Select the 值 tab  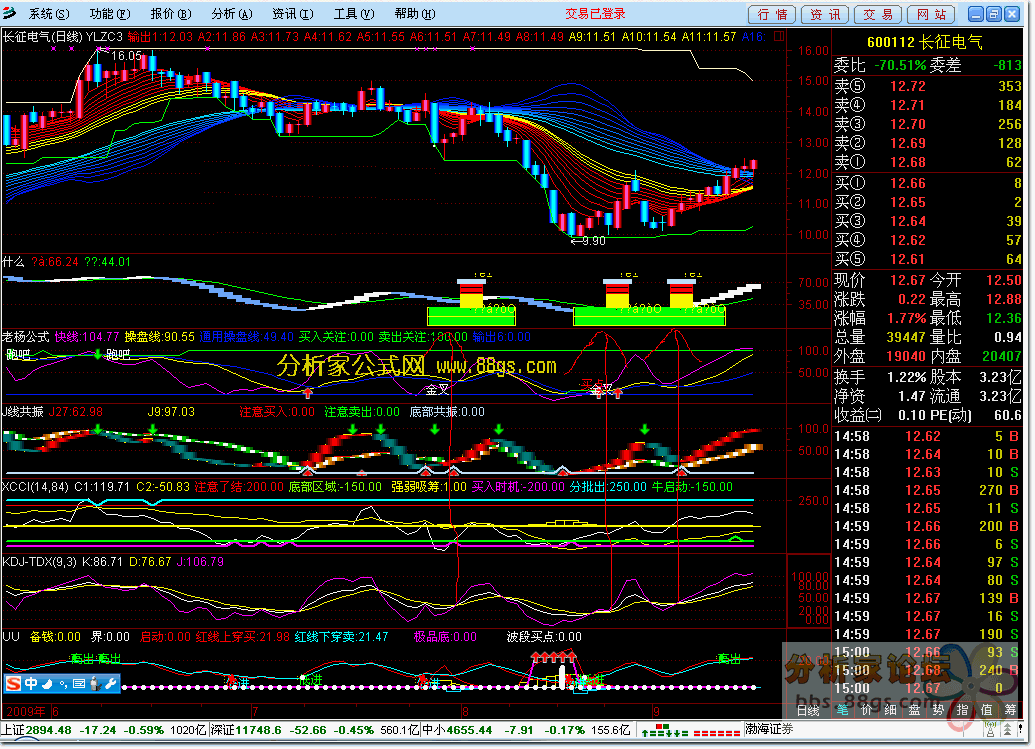(986, 710)
